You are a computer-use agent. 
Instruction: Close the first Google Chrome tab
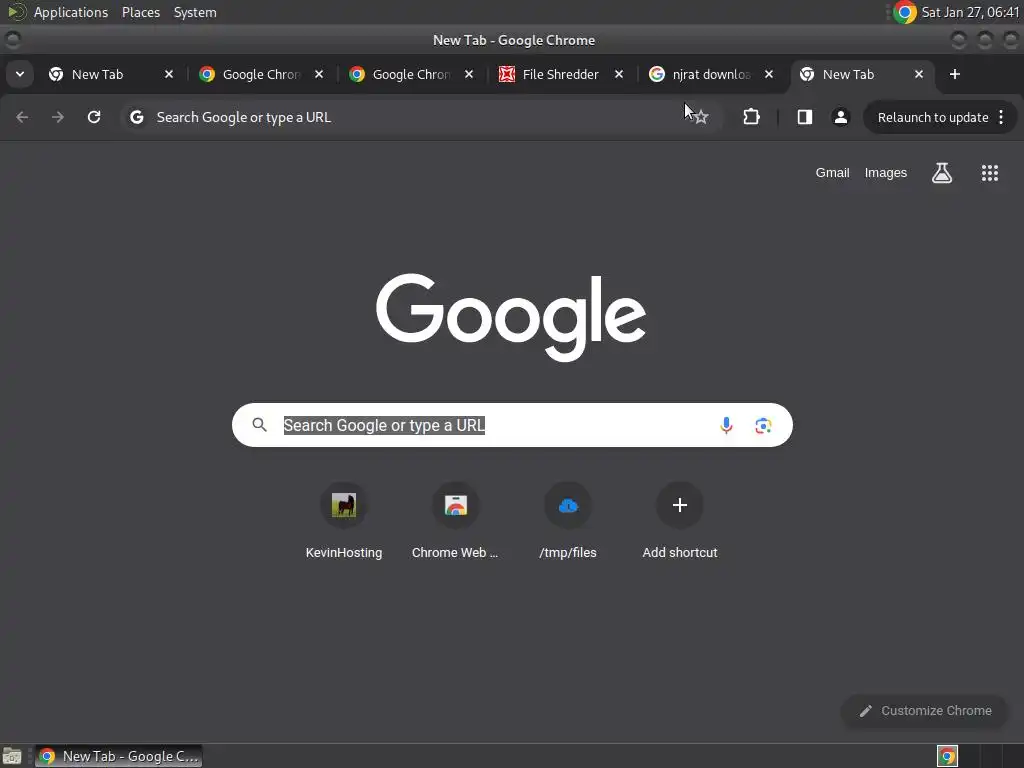coord(319,74)
